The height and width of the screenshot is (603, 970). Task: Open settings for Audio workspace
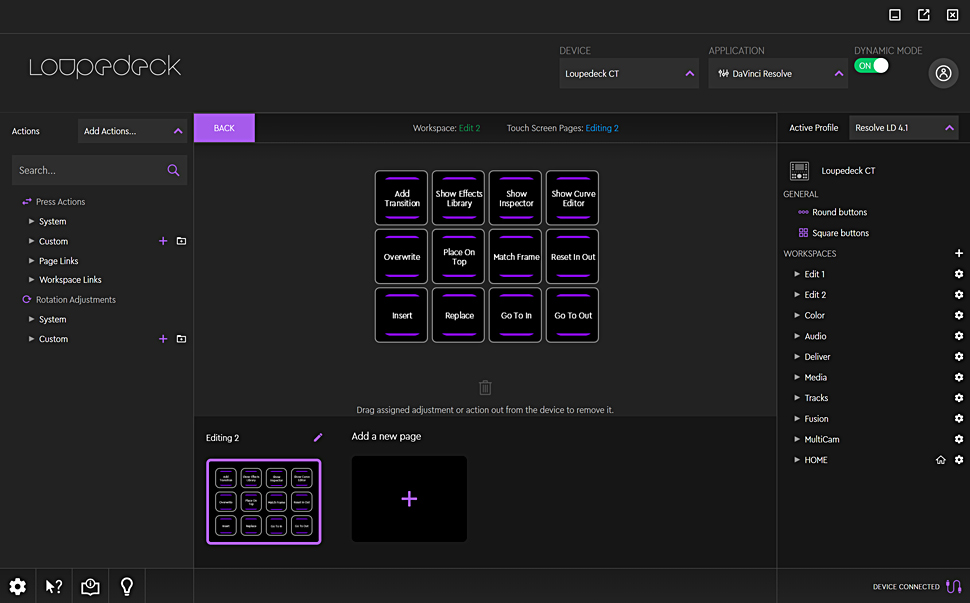pyautogui.click(x=958, y=336)
